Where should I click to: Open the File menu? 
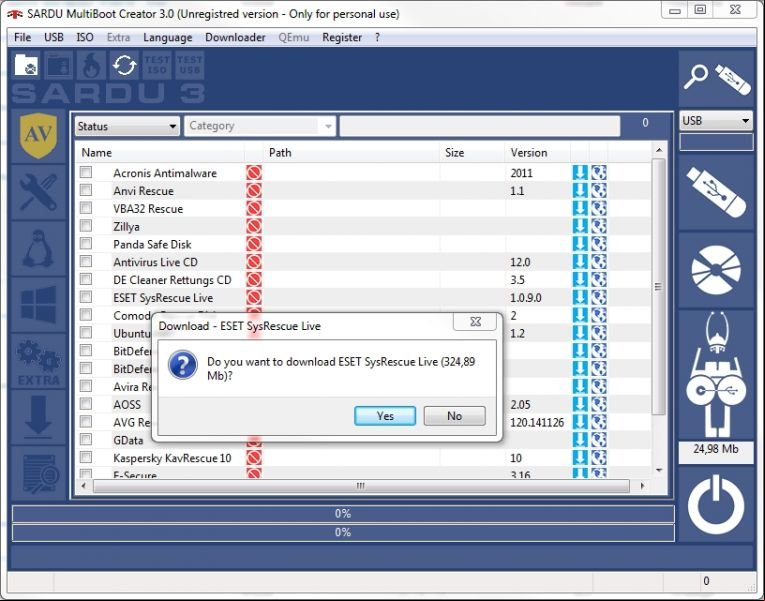tap(22, 38)
